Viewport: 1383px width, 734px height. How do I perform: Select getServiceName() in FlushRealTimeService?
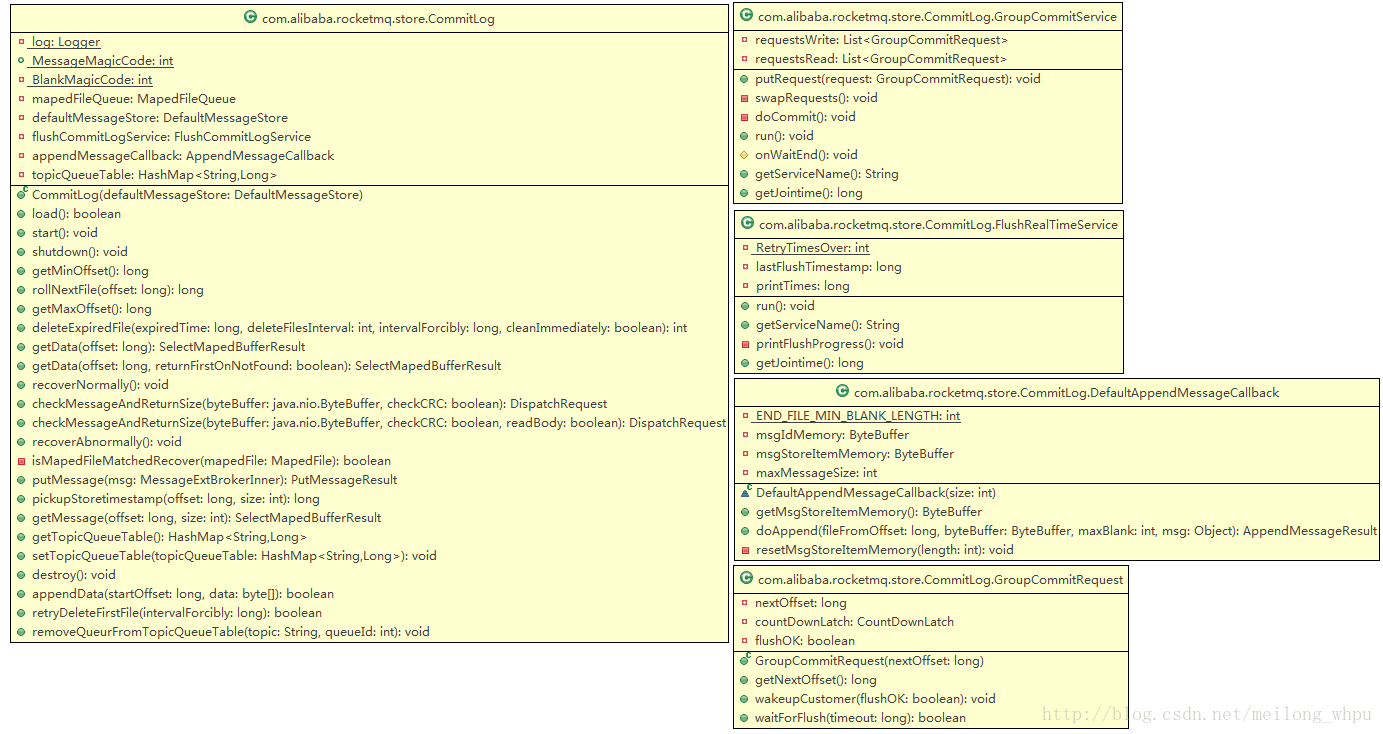pos(828,325)
